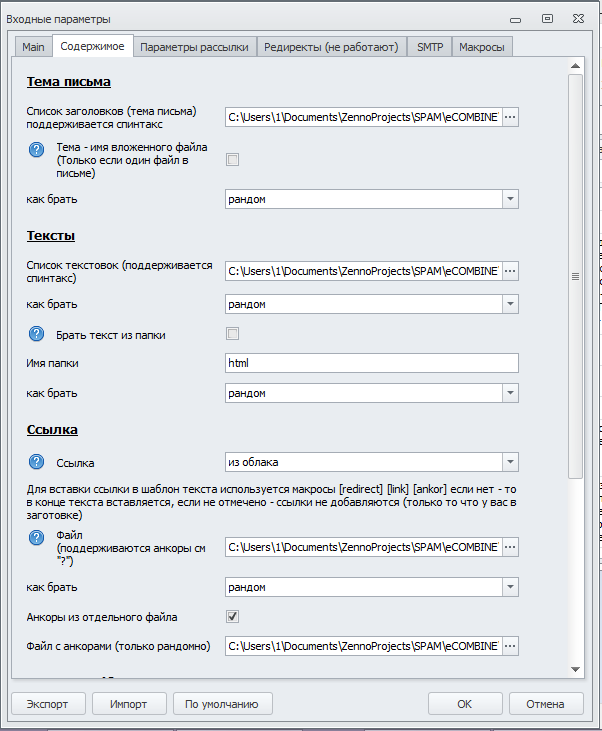This screenshot has height=731, width=602.
Task: Click help icon next to 'Тема - имя вложенного файла'
Action: 37,150
